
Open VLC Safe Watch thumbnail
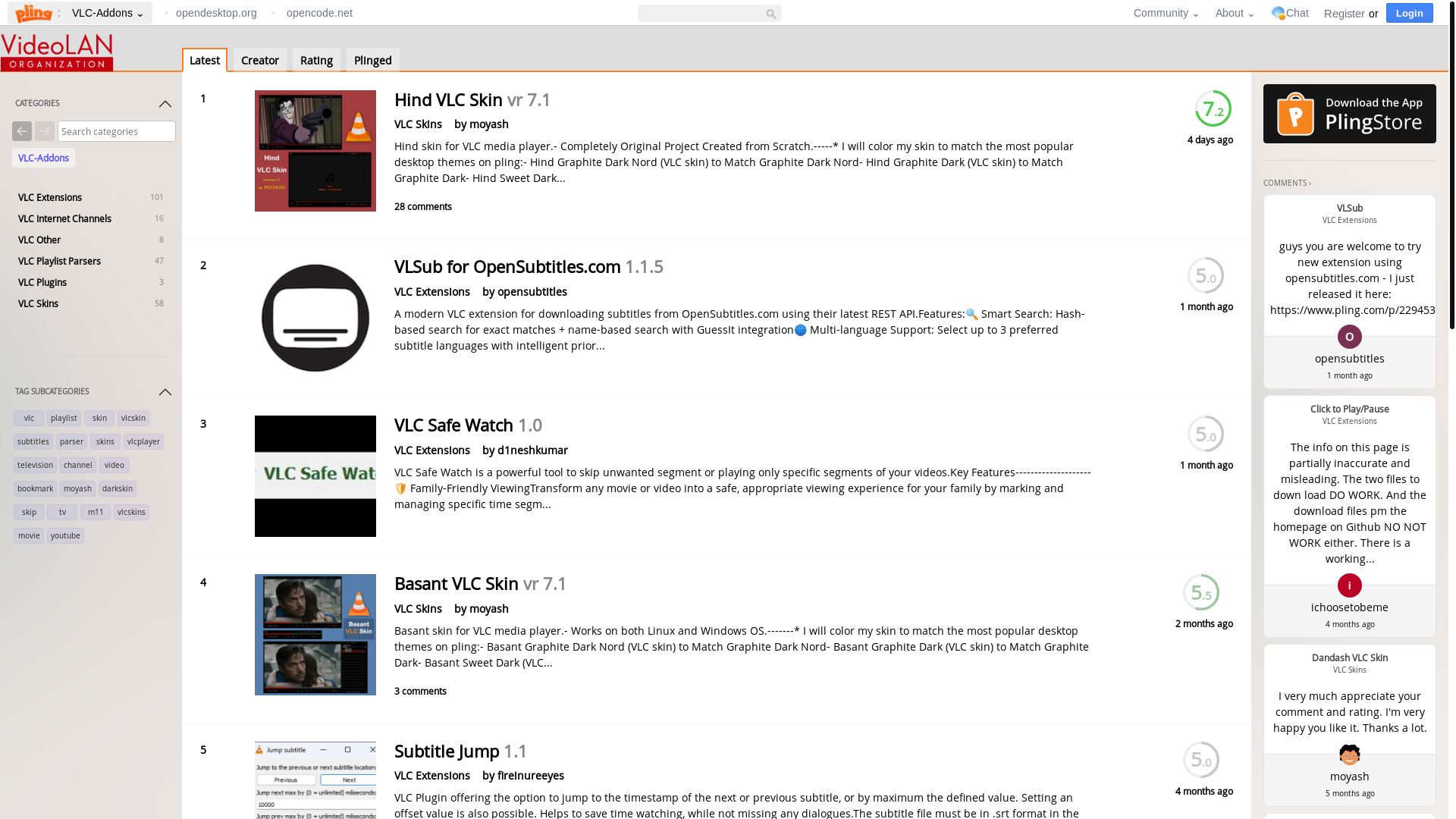[315, 476]
